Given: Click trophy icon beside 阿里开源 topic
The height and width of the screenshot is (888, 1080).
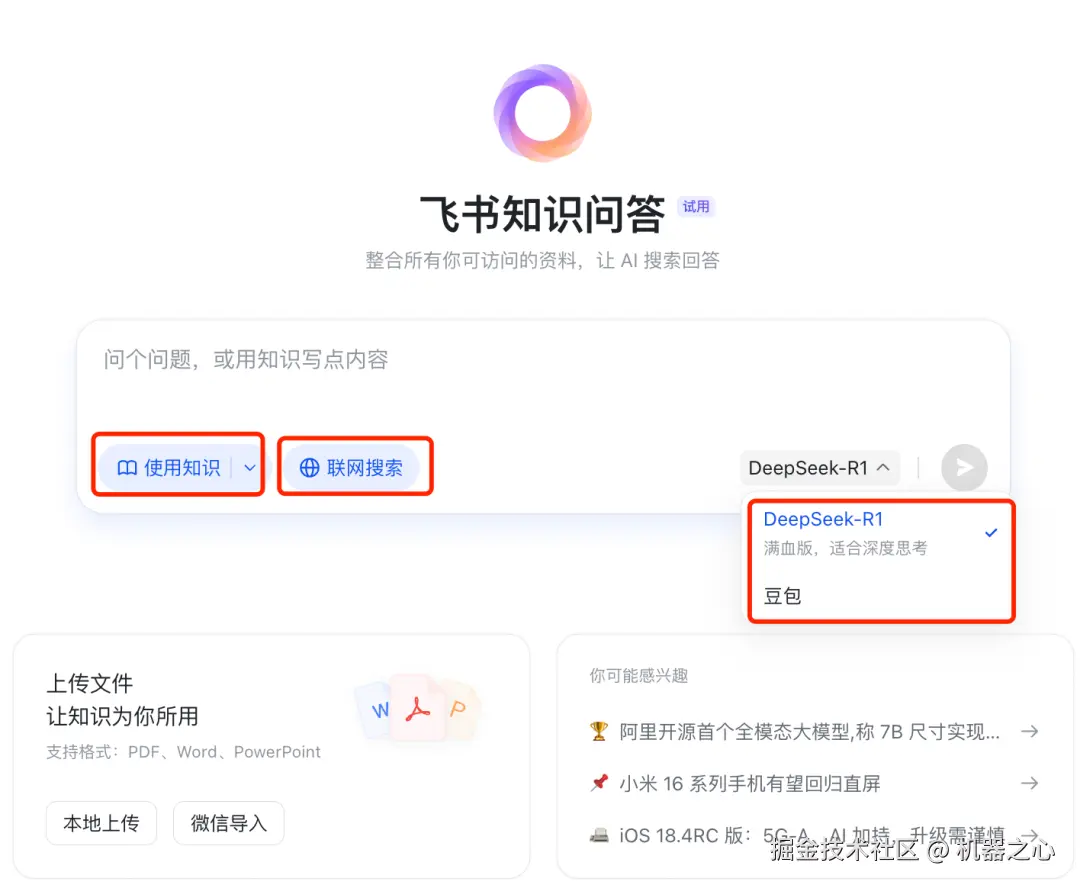Looking at the screenshot, I should (x=599, y=731).
